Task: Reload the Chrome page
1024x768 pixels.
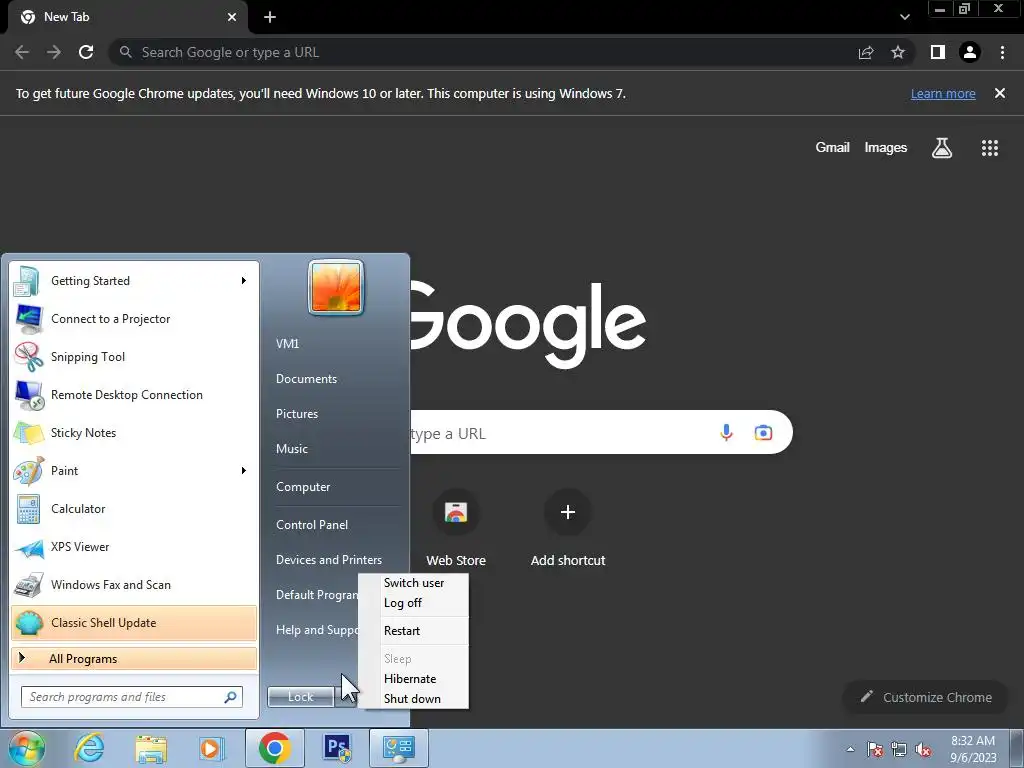Action: pos(86,52)
